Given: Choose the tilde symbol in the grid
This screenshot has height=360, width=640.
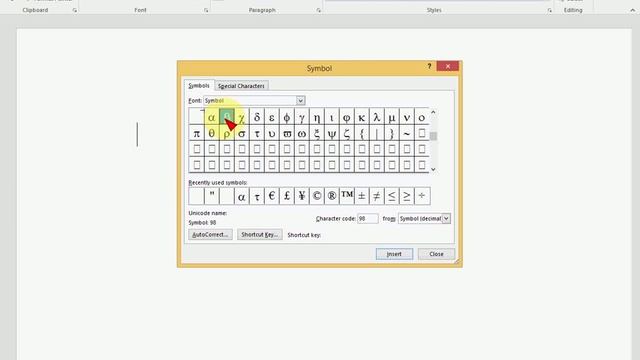Looking at the screenshot, I should tap(407, 133).
